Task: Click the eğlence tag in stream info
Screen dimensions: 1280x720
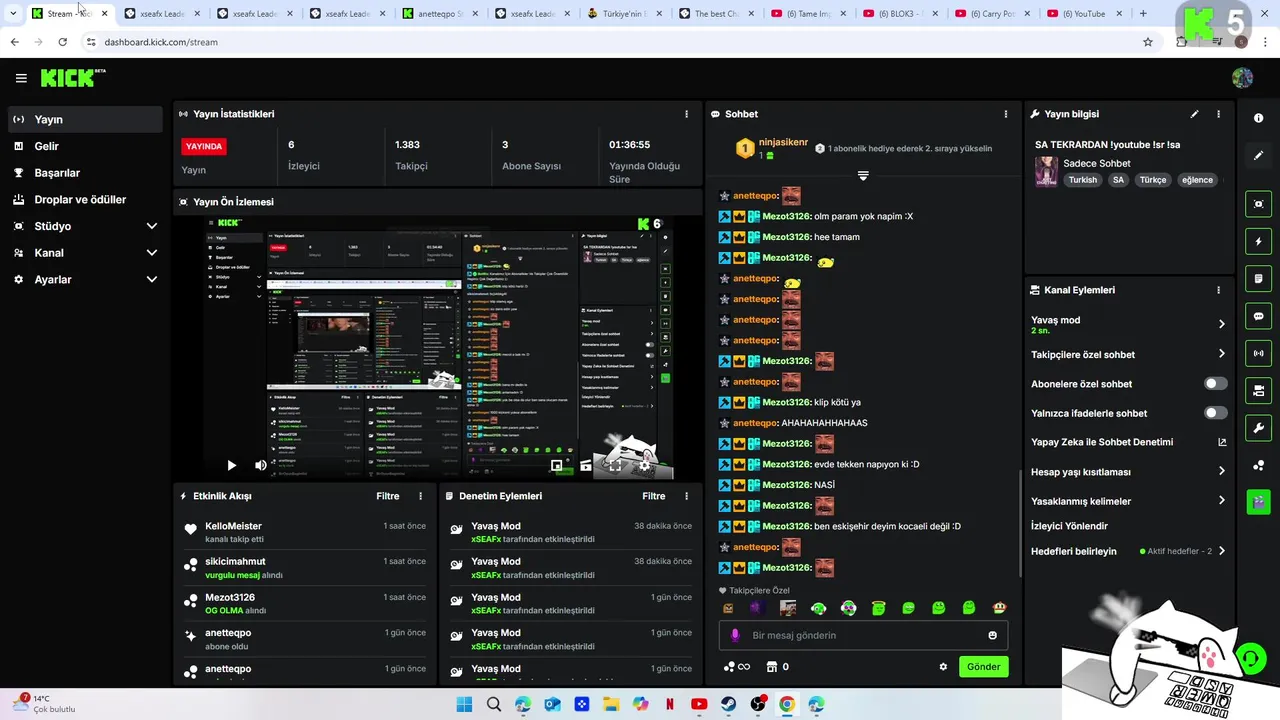Action: (x=1197, y=180)
